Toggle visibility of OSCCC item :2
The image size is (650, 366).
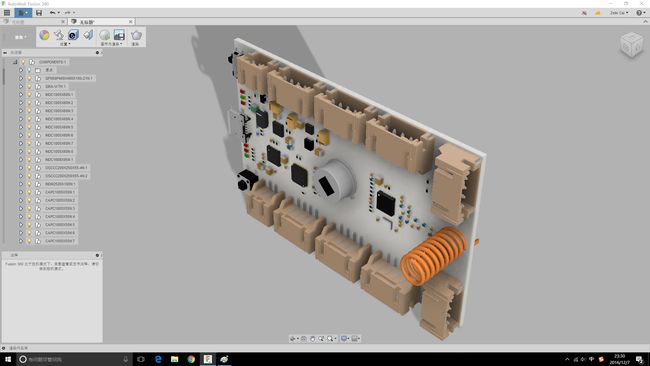[x=29, y=176]
